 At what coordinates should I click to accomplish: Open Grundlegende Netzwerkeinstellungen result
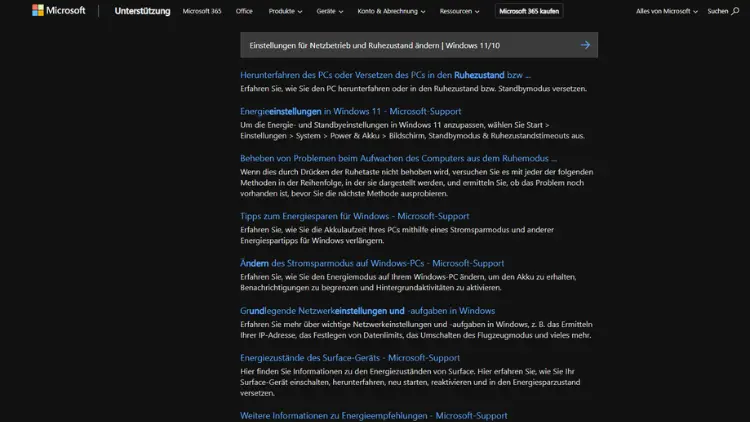(x=367, y=311)
